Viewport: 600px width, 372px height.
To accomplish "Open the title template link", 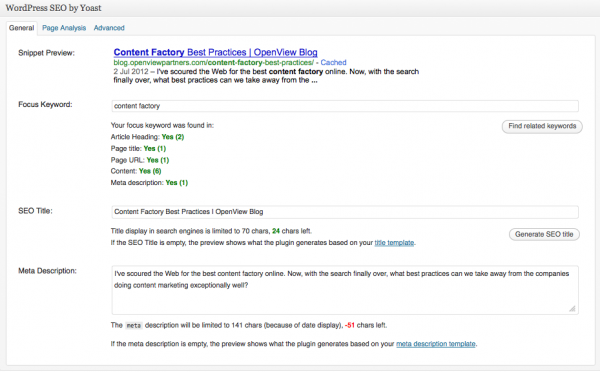I will 394,243.
